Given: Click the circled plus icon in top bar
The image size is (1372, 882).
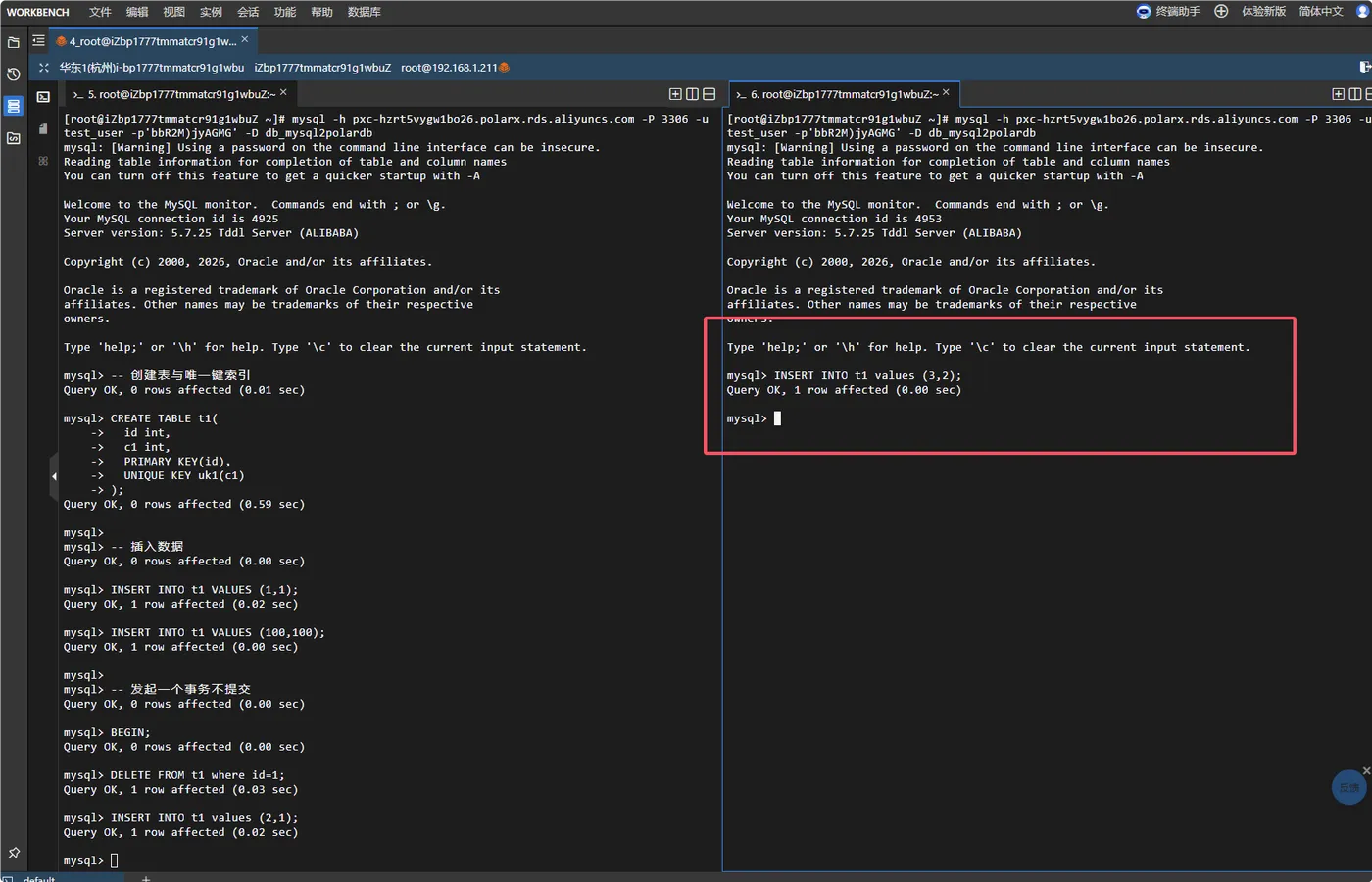Looking at the screenshot, I should 1221,12.
